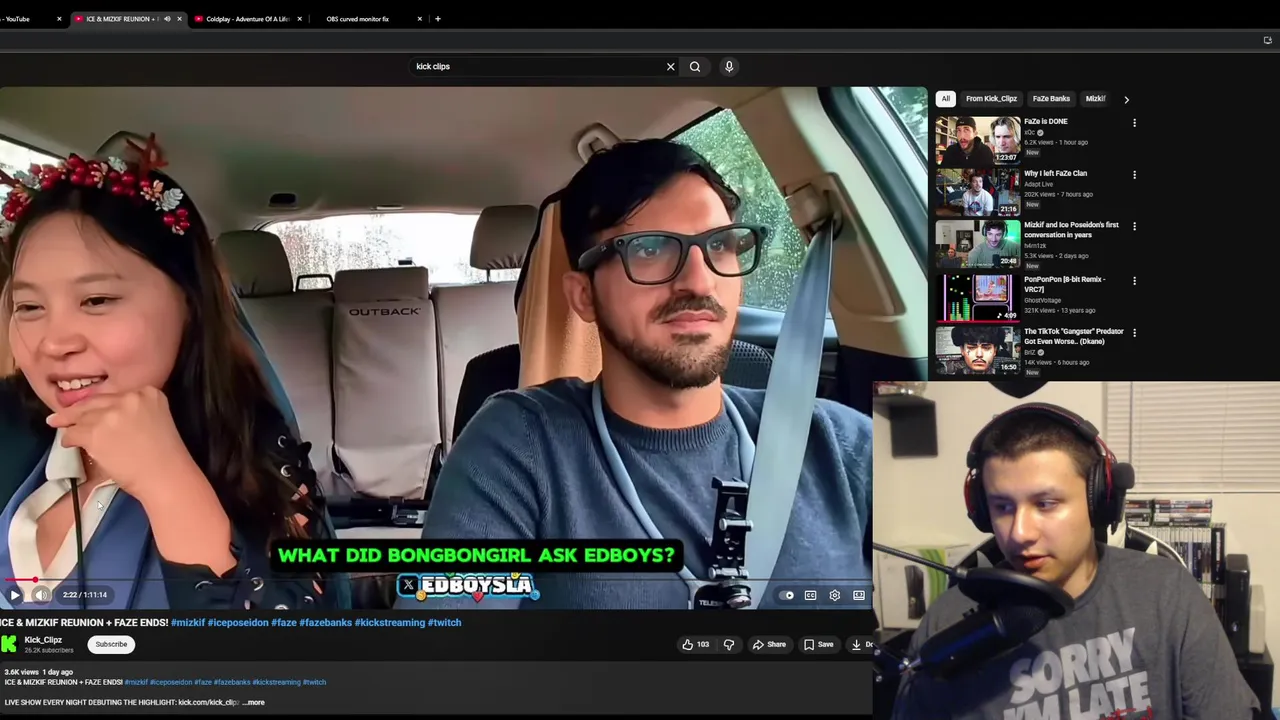Mute the video using the volume speaker icon

[41, 595]
